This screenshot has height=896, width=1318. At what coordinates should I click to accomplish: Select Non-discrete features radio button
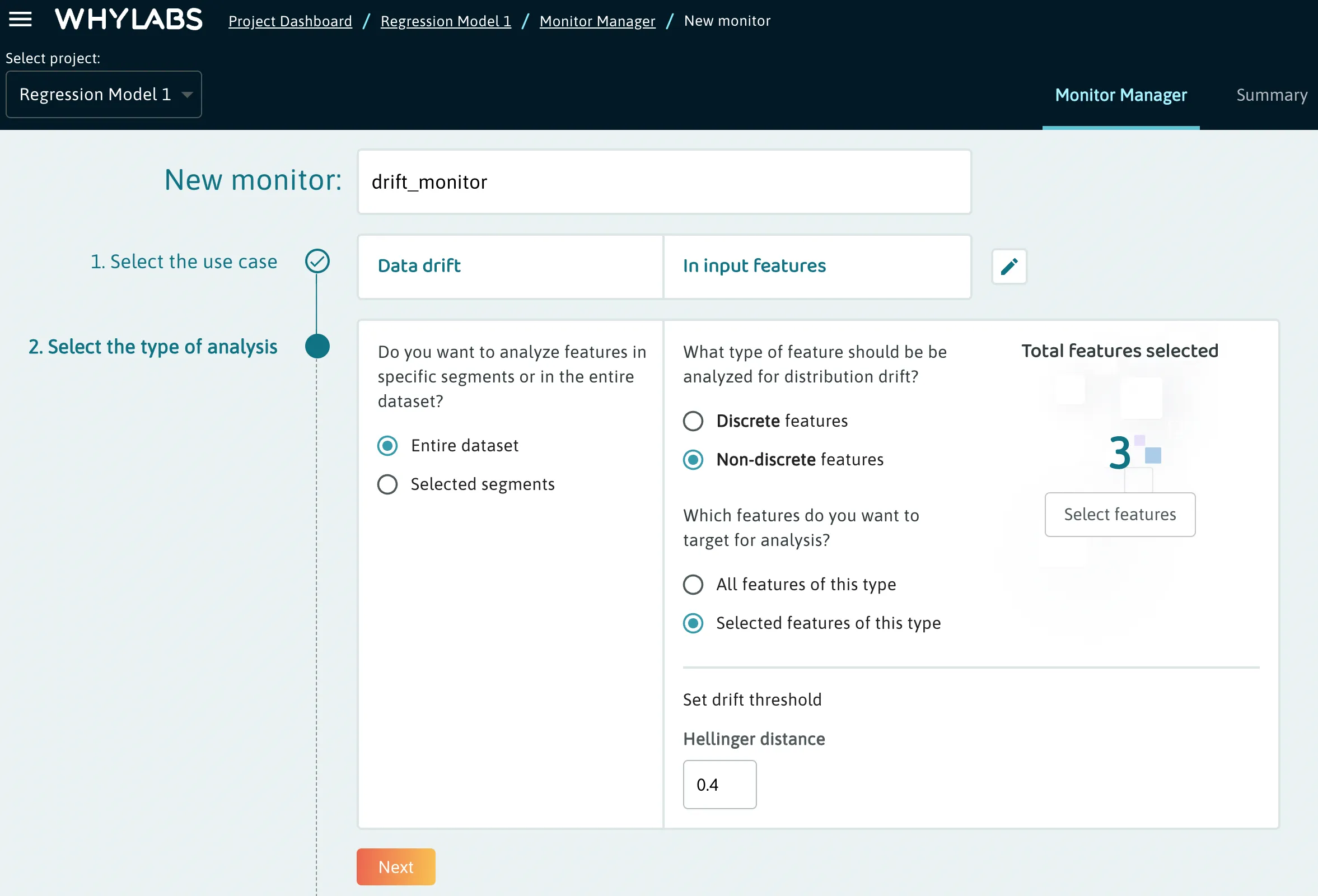[693, 460]
